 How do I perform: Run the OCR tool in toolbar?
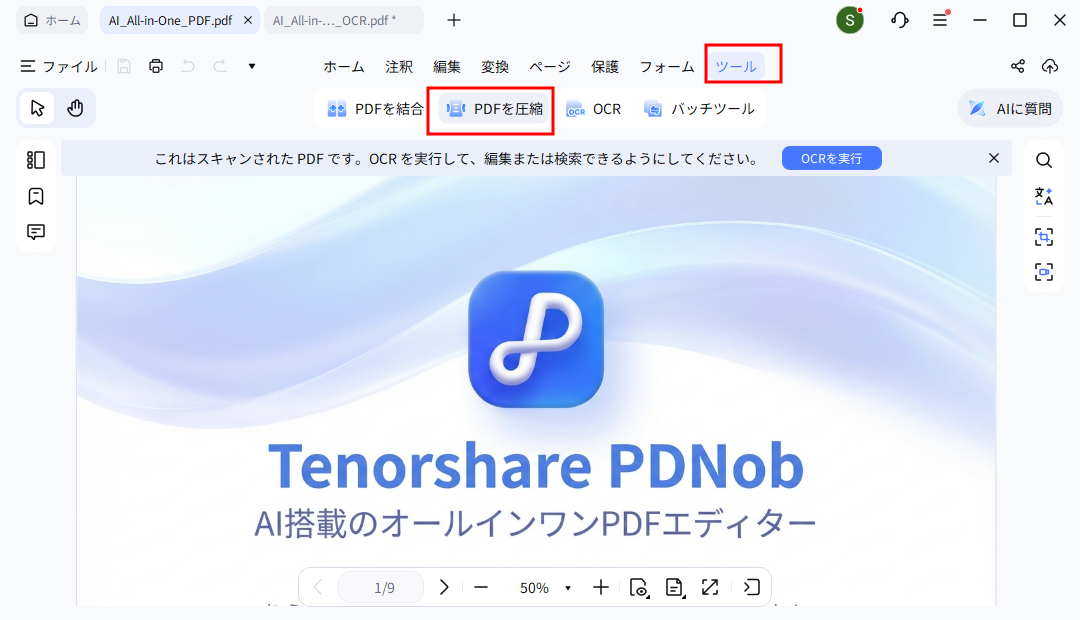593,109
